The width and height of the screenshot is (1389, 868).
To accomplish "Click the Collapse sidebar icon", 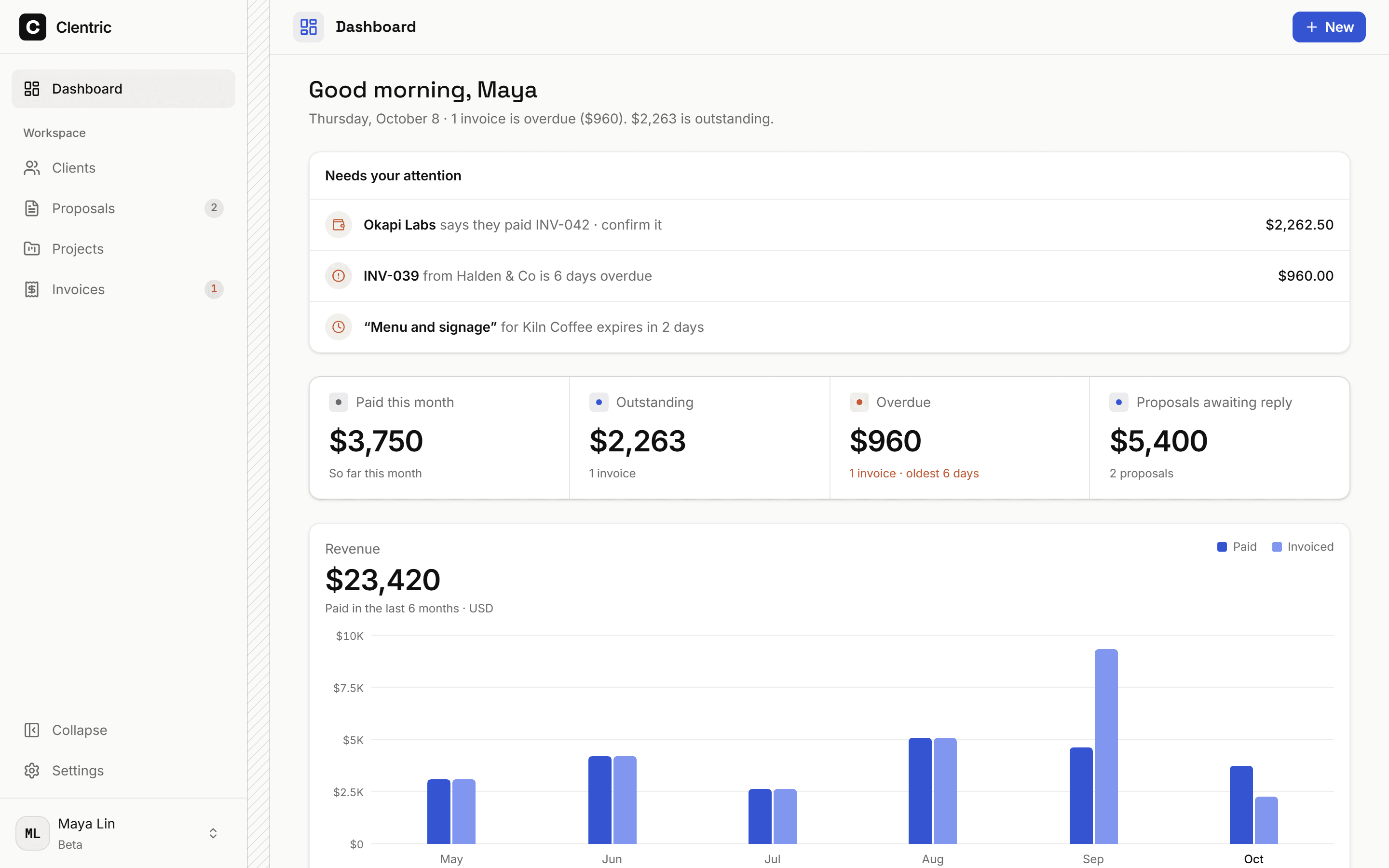I will (x=31, y=730).
